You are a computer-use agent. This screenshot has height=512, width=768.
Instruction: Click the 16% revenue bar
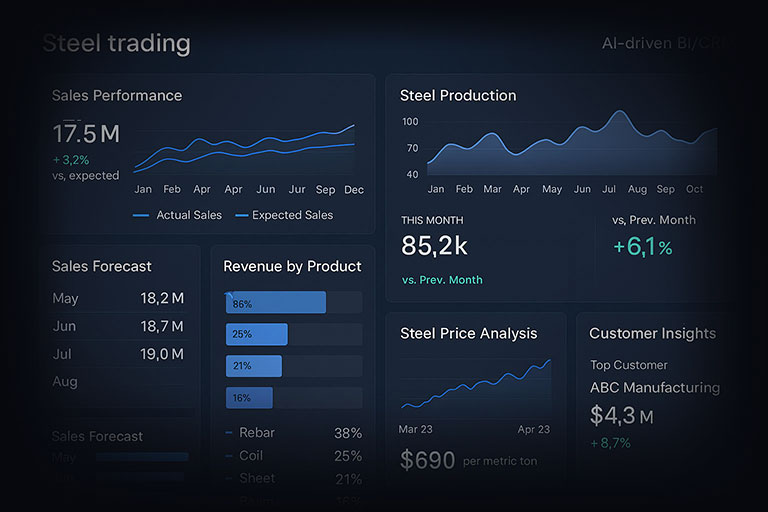click(249, 398)
